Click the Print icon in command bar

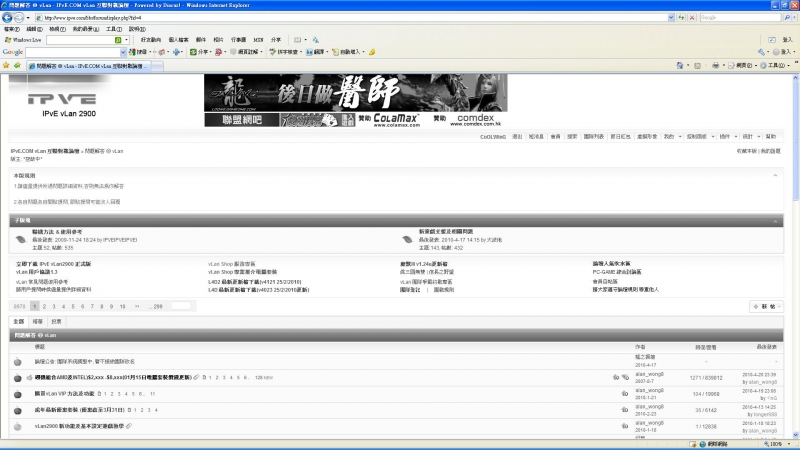715,65
